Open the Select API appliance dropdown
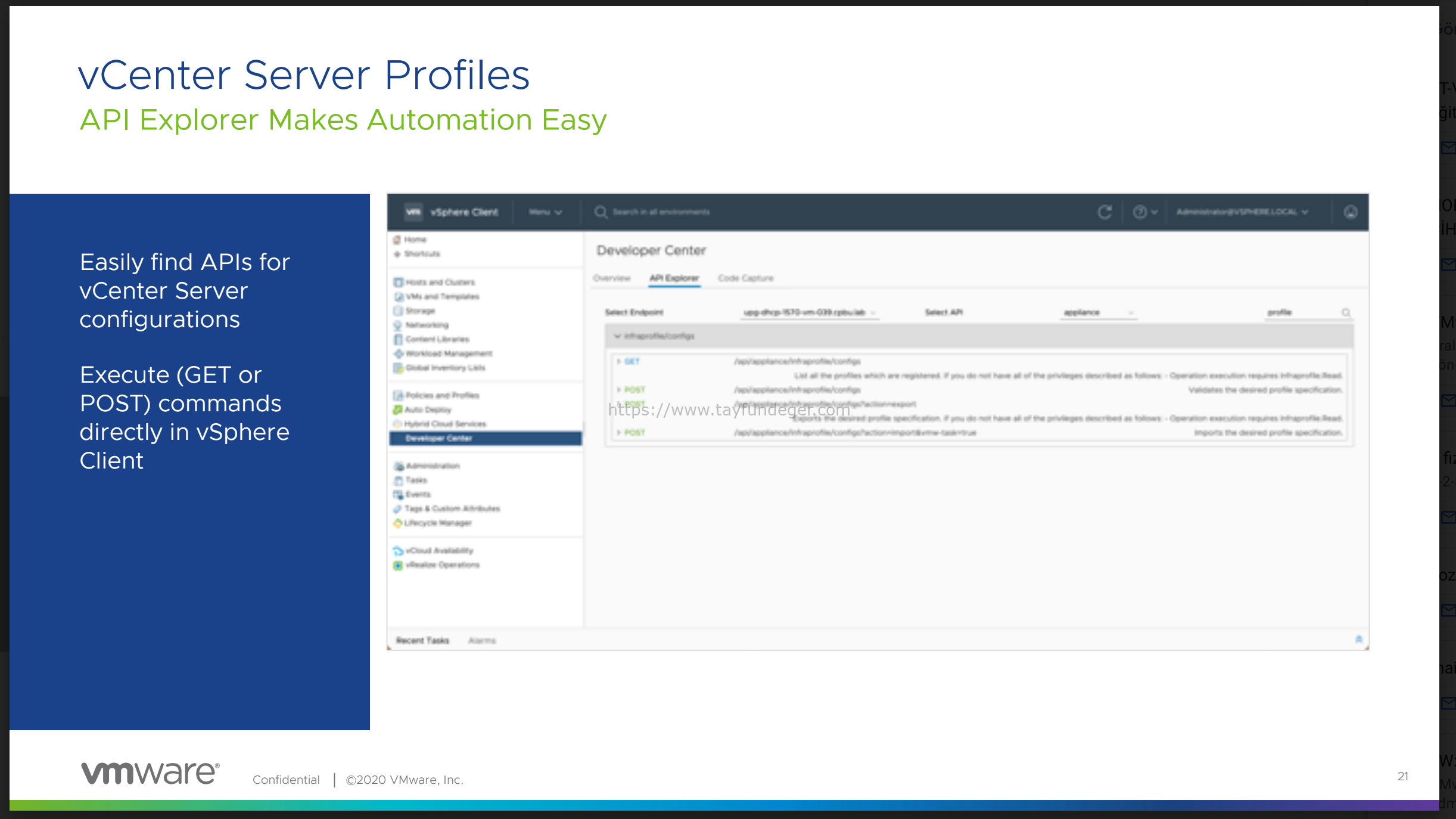Screen dimensions: 1456x819 [x=1099, y=312]
